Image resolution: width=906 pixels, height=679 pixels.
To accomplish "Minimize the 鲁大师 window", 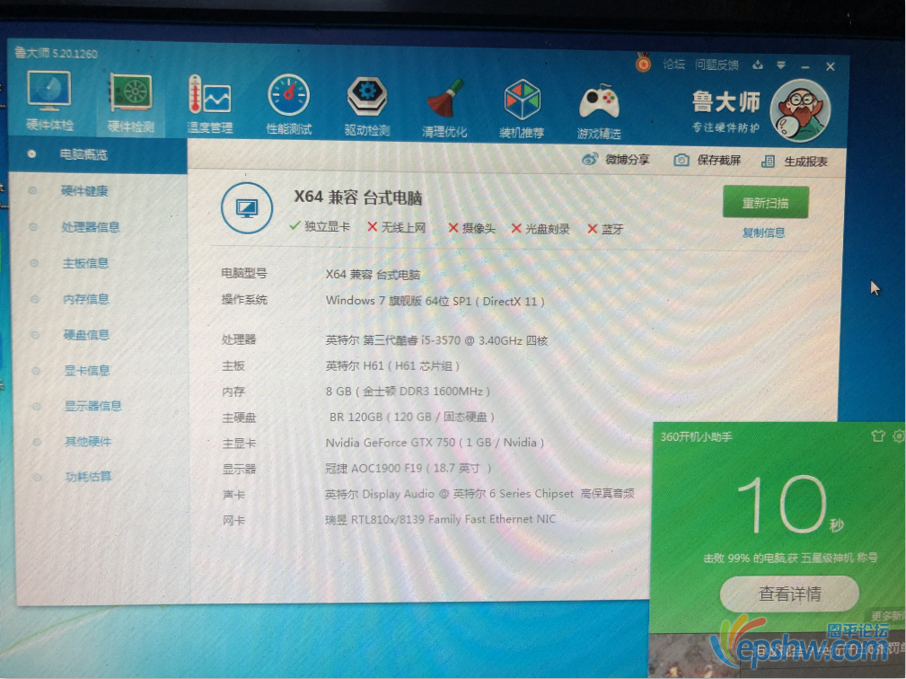I will [805, 67].
